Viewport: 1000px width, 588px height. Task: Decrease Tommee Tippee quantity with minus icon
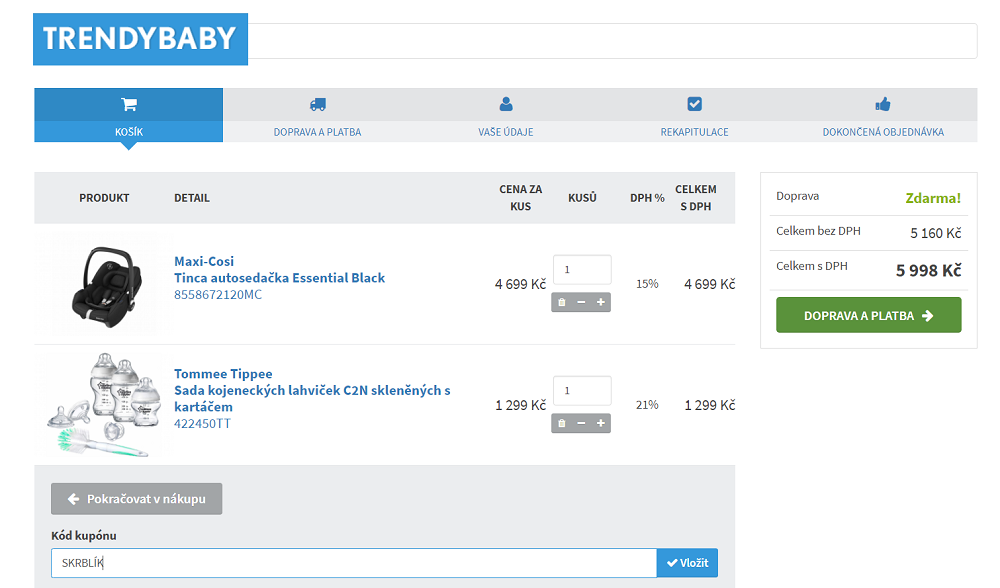[581, 423]
